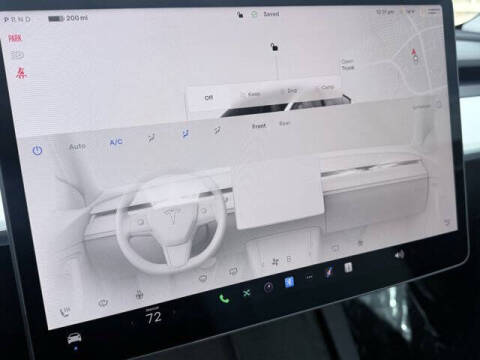The image size is (480, 360).
Task: Tap the PRND gear indicator
Action: pos(17,19)
